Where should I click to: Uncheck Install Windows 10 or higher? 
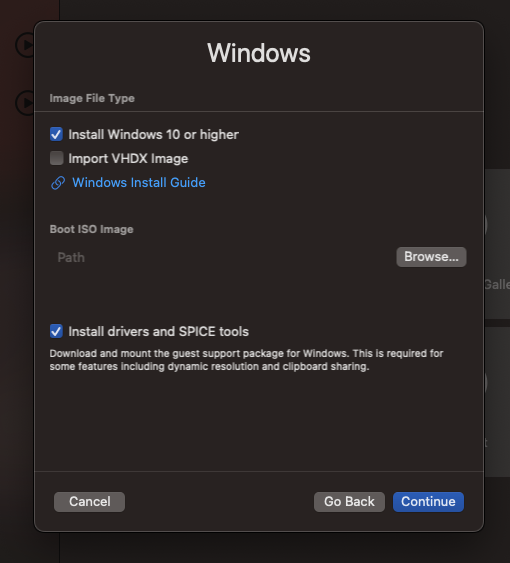click(x=56, y=134)
